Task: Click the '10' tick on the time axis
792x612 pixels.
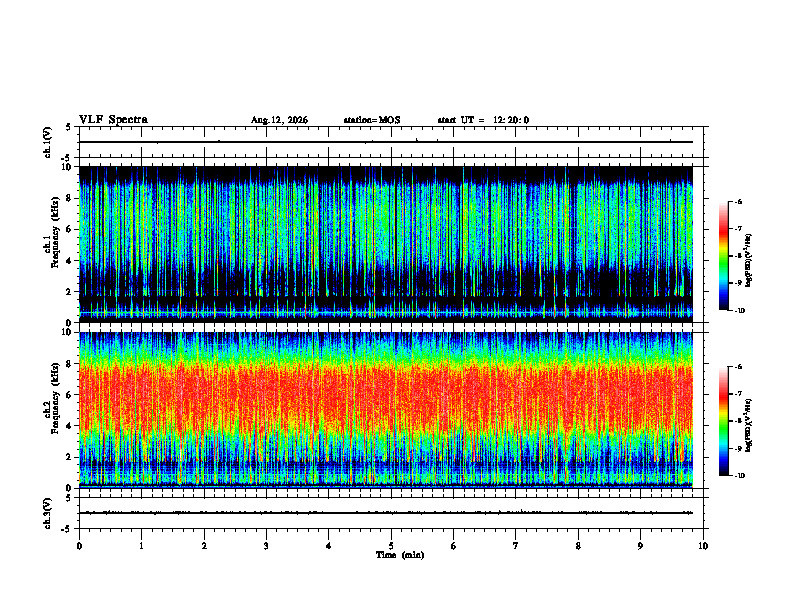Action: tap(703, 546)
